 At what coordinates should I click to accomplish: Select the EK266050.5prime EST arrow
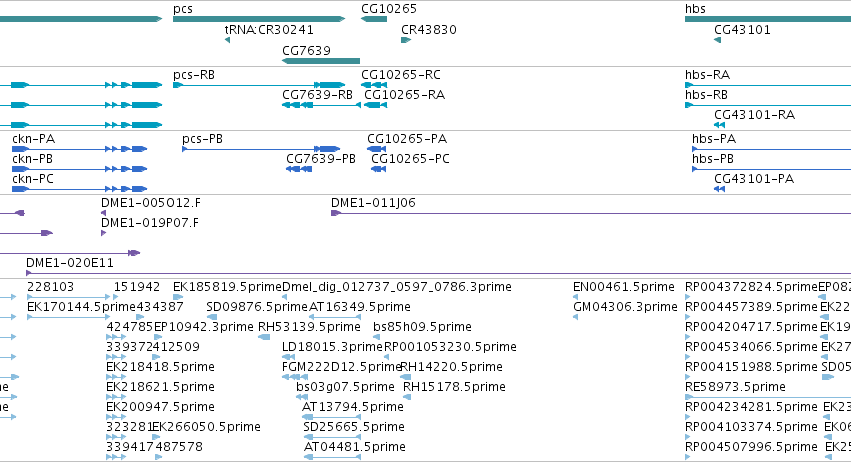click(x=158, y=437)
